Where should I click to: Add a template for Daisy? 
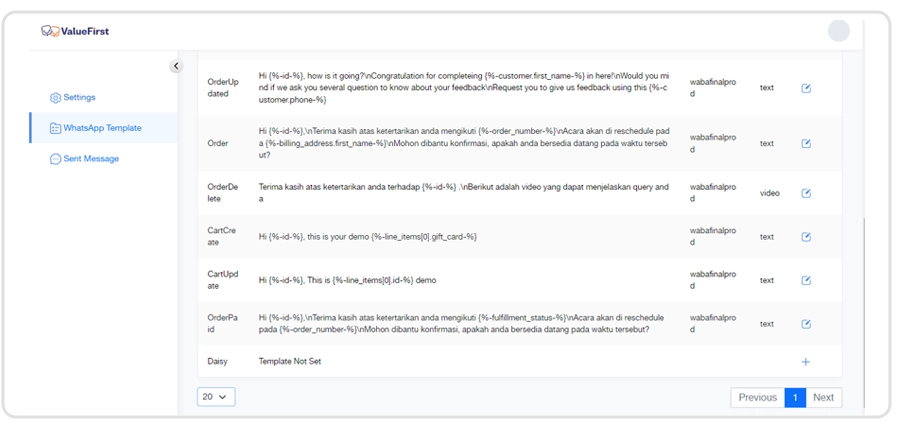click(806, 362)
